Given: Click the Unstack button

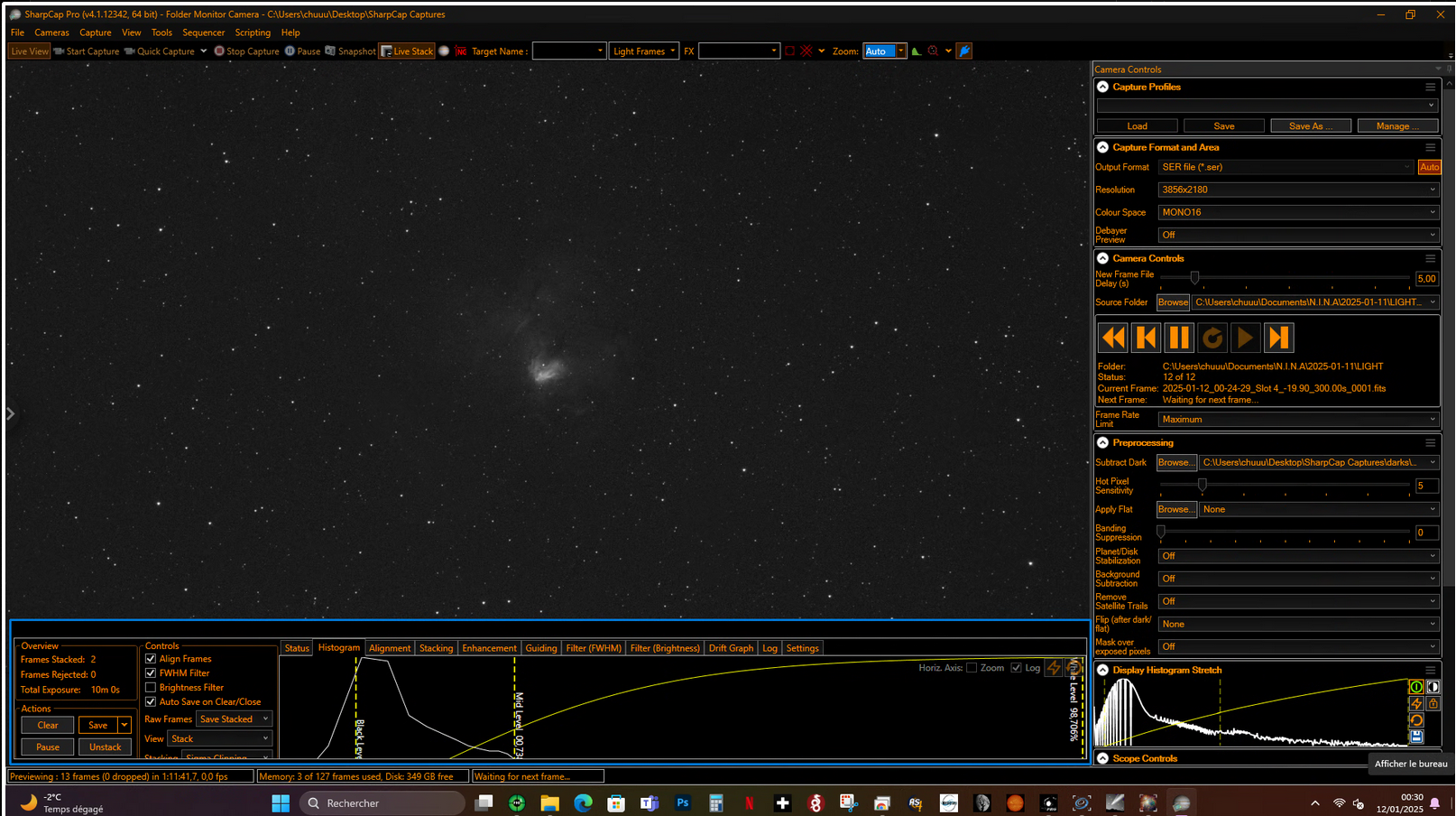Looking at the screenshot, I should pos(105,747).
